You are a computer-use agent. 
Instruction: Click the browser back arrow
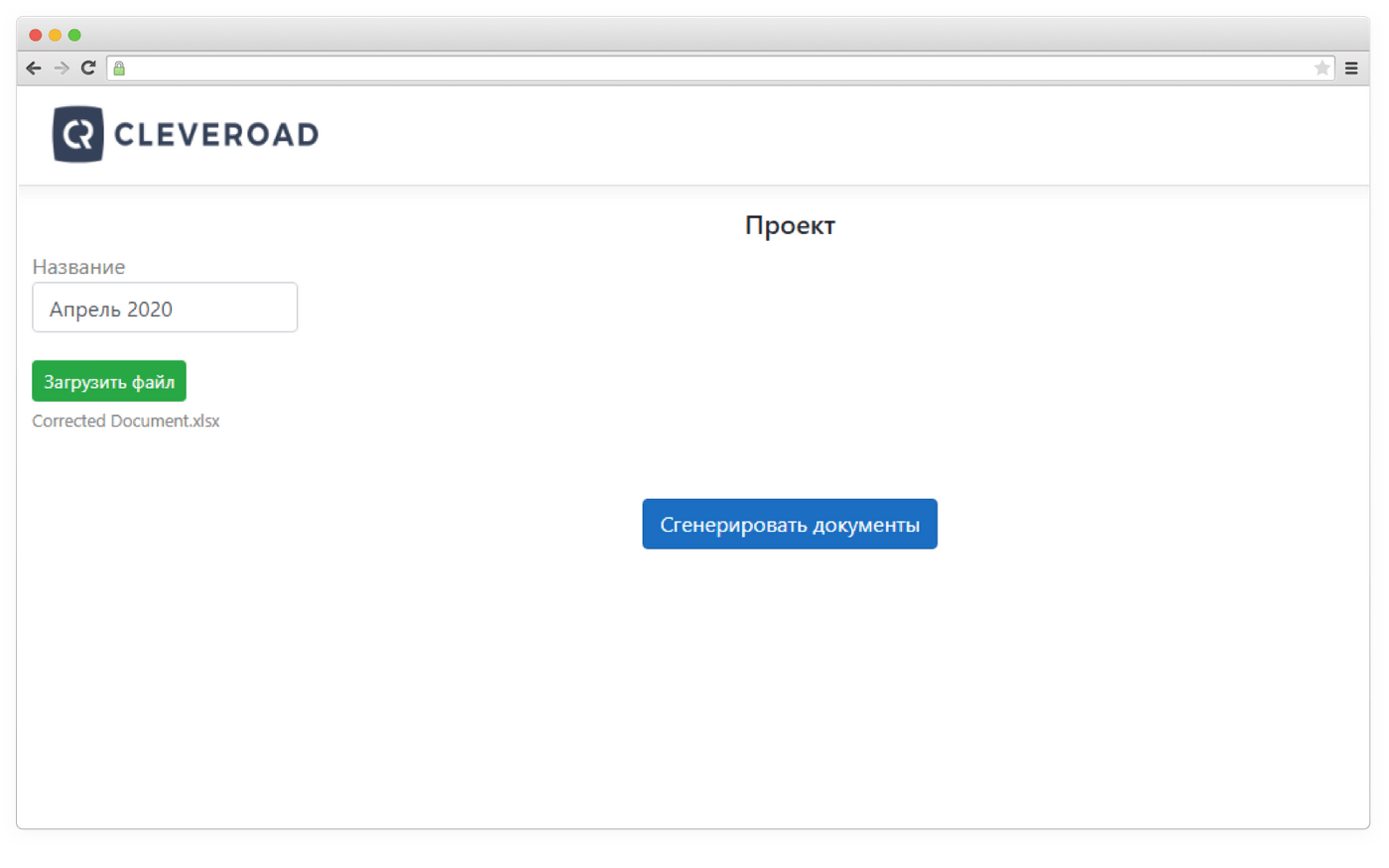pyautogui.click(x=34, y=68)
